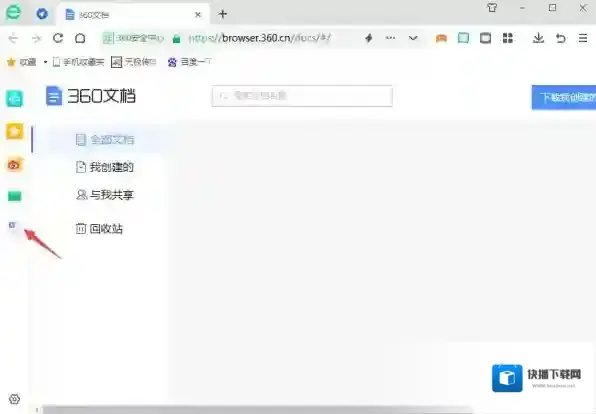This screenshot has height=414, width=596.
Task: Open the 手机收藏夹 bookmark
Action: 78,62
